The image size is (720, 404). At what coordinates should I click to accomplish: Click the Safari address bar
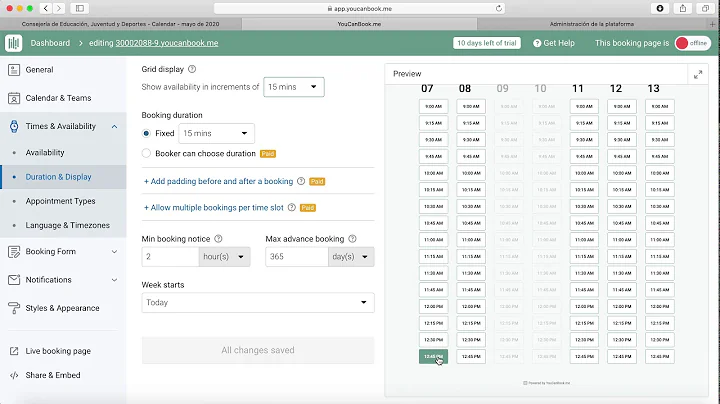pyautogui.click(x=359, y=8)
